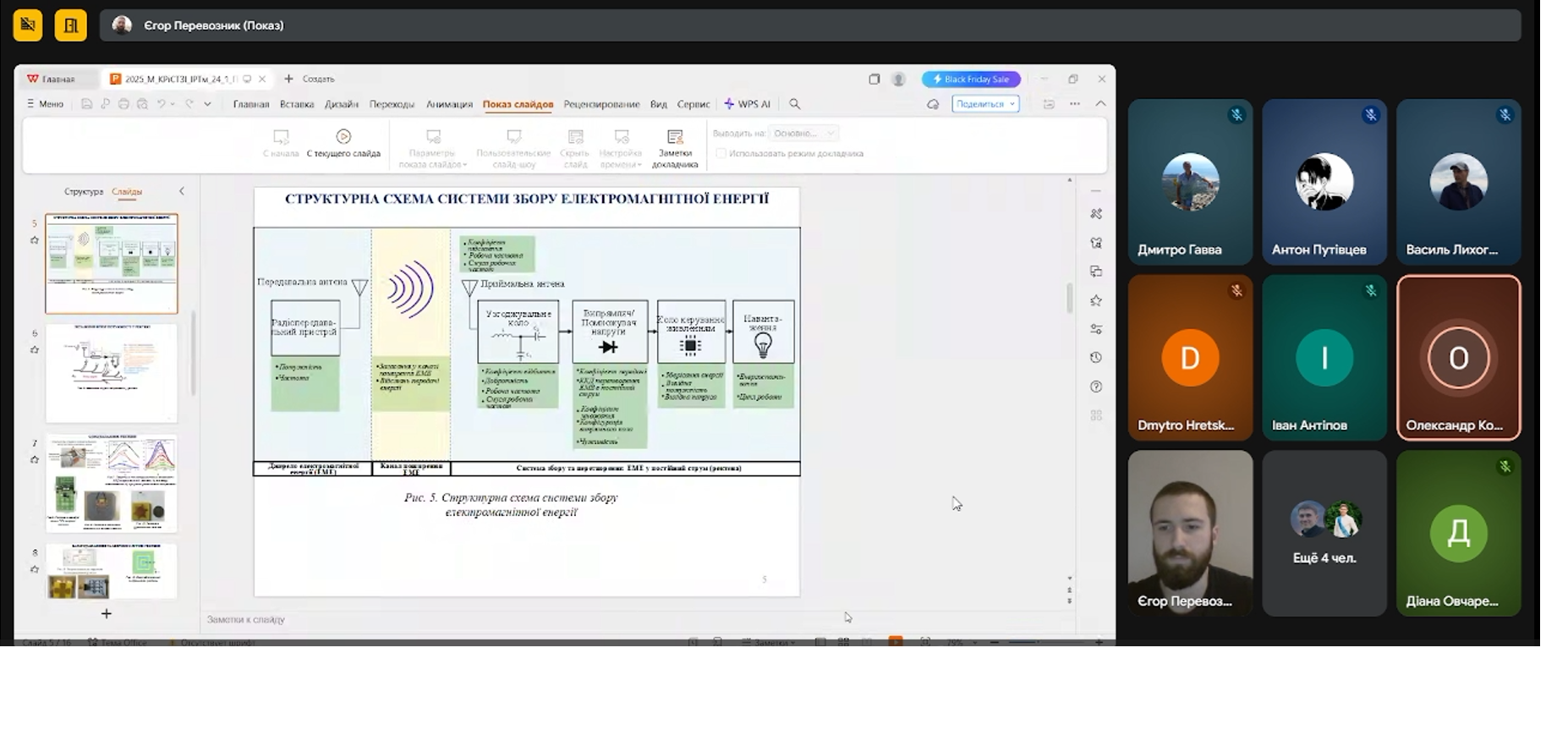Click the help question mark in right sidebar

(1096, 387)
